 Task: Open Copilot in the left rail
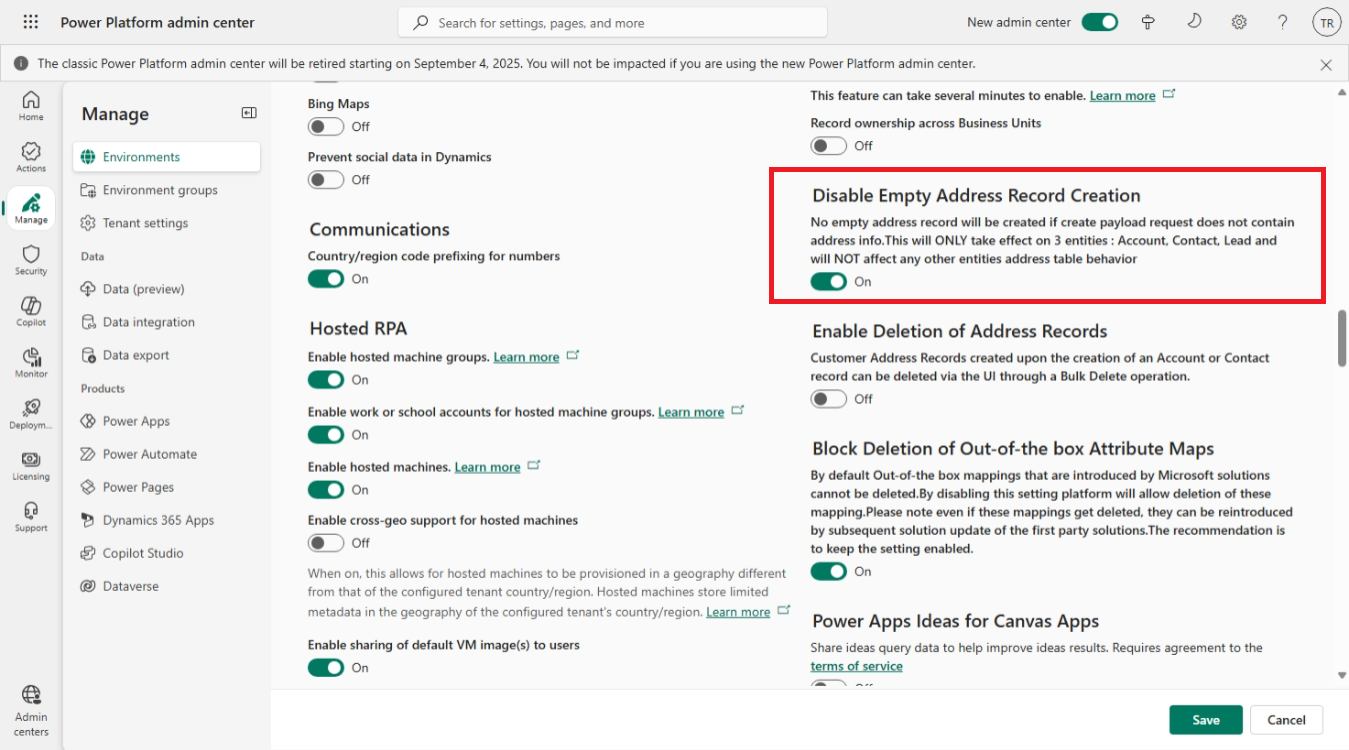[x=31, y=311]
